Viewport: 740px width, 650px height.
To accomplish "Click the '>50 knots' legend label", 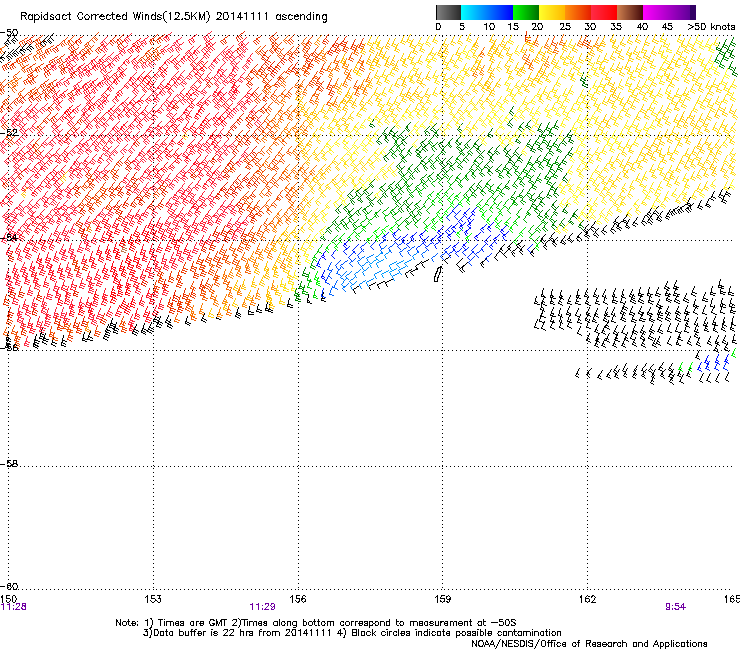I will (x=711, y=27).
